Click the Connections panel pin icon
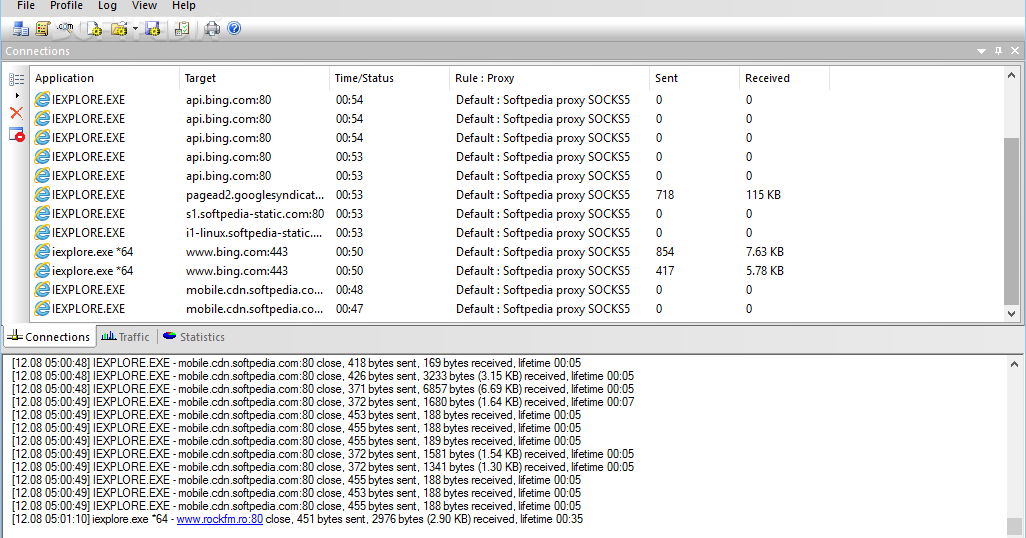Image resolution: width=1026 pixels, height=538 pixels. click(998, 51)
